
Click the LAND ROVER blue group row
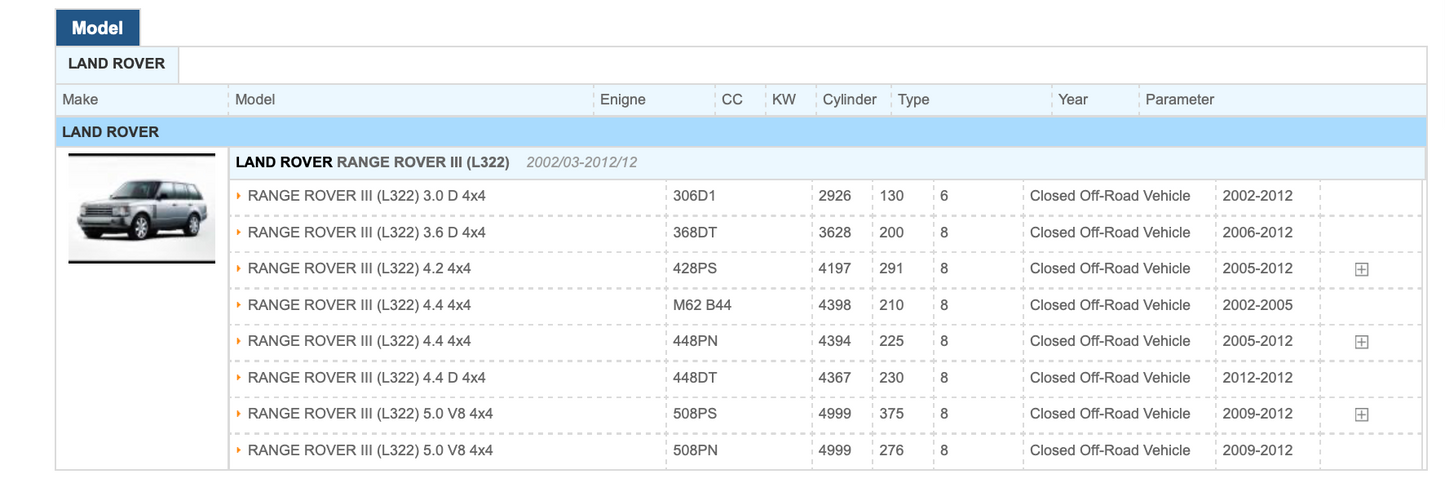coord(741,132)
